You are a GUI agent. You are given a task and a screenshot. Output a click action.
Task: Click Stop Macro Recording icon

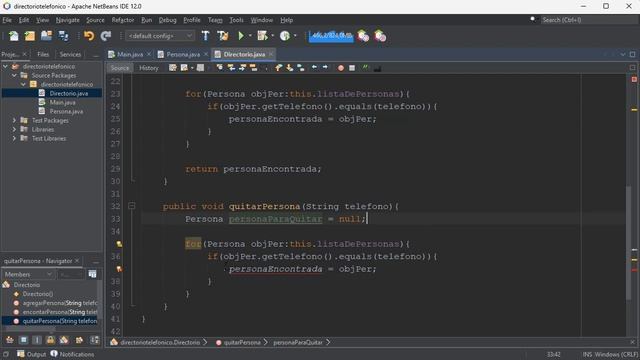352,68
